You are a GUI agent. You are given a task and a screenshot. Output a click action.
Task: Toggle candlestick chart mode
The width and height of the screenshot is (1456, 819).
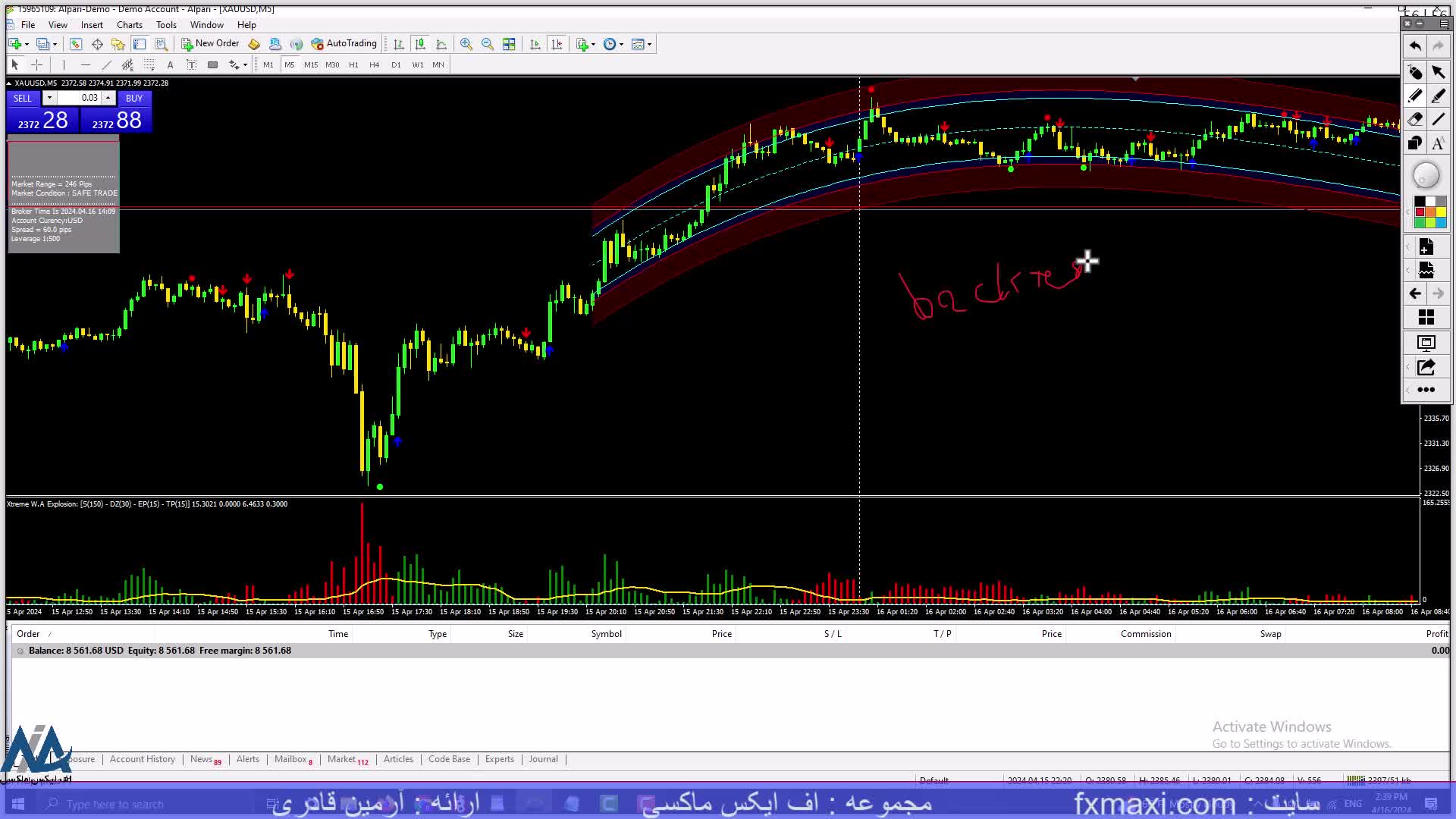tap(420, 44)
